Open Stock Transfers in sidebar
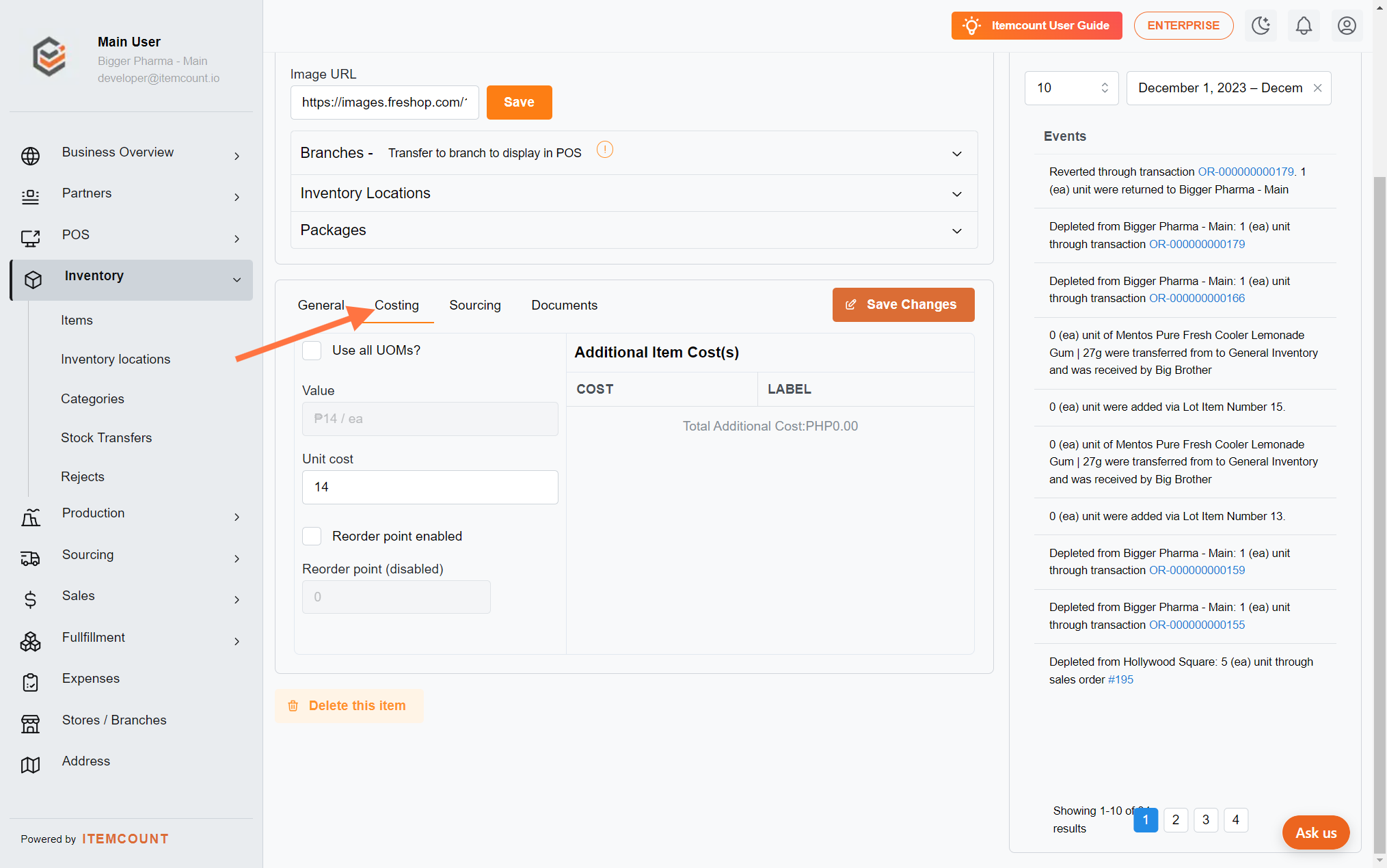Viewport: 1387px width, 868px height. (x=106, y=438)
